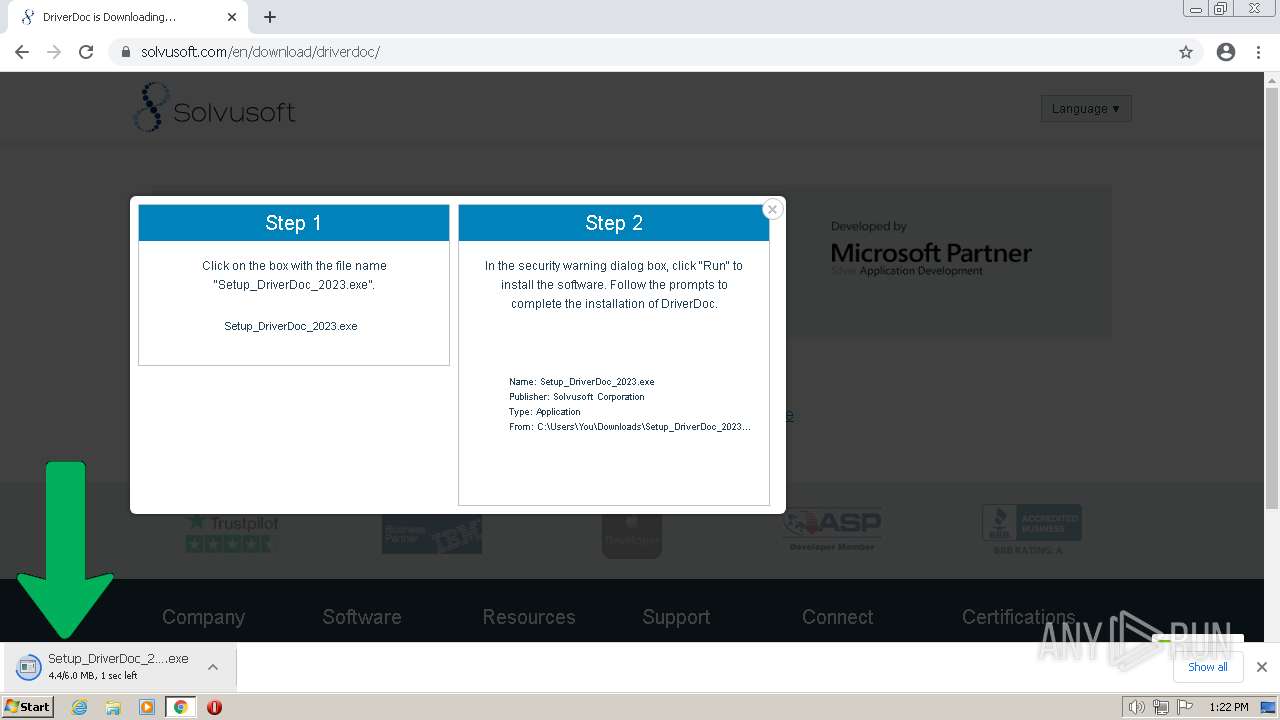Close the DriverDoc is Downloading tab

click(x=232, y=17)
